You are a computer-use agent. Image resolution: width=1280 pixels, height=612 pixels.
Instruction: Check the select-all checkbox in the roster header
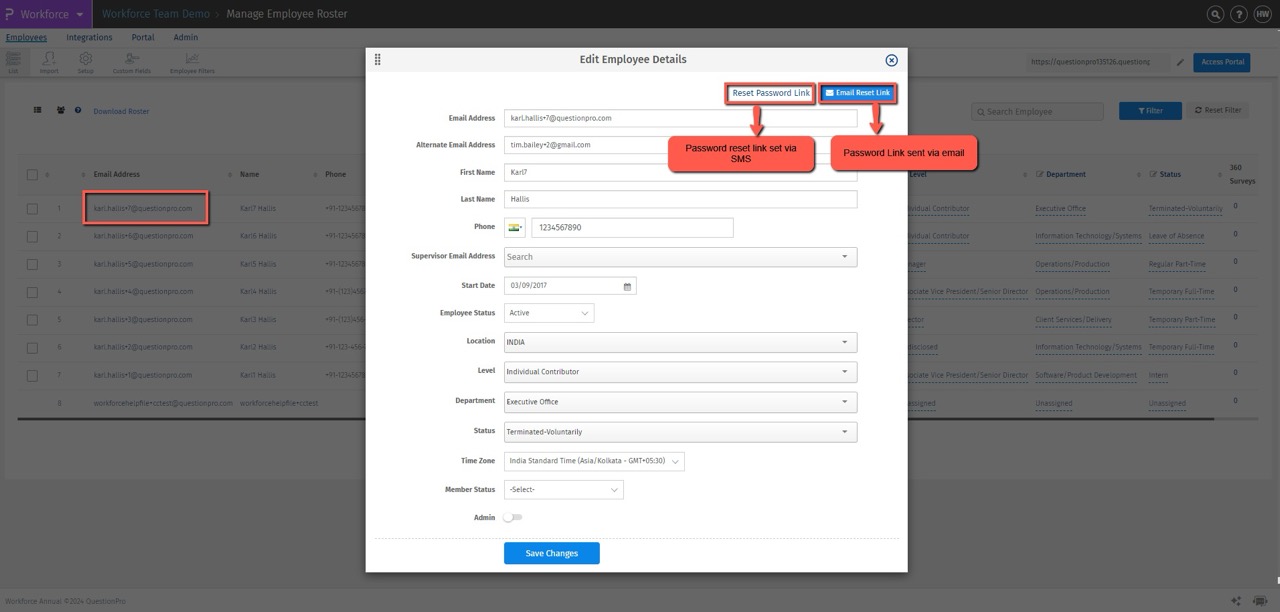pos(32,173)
